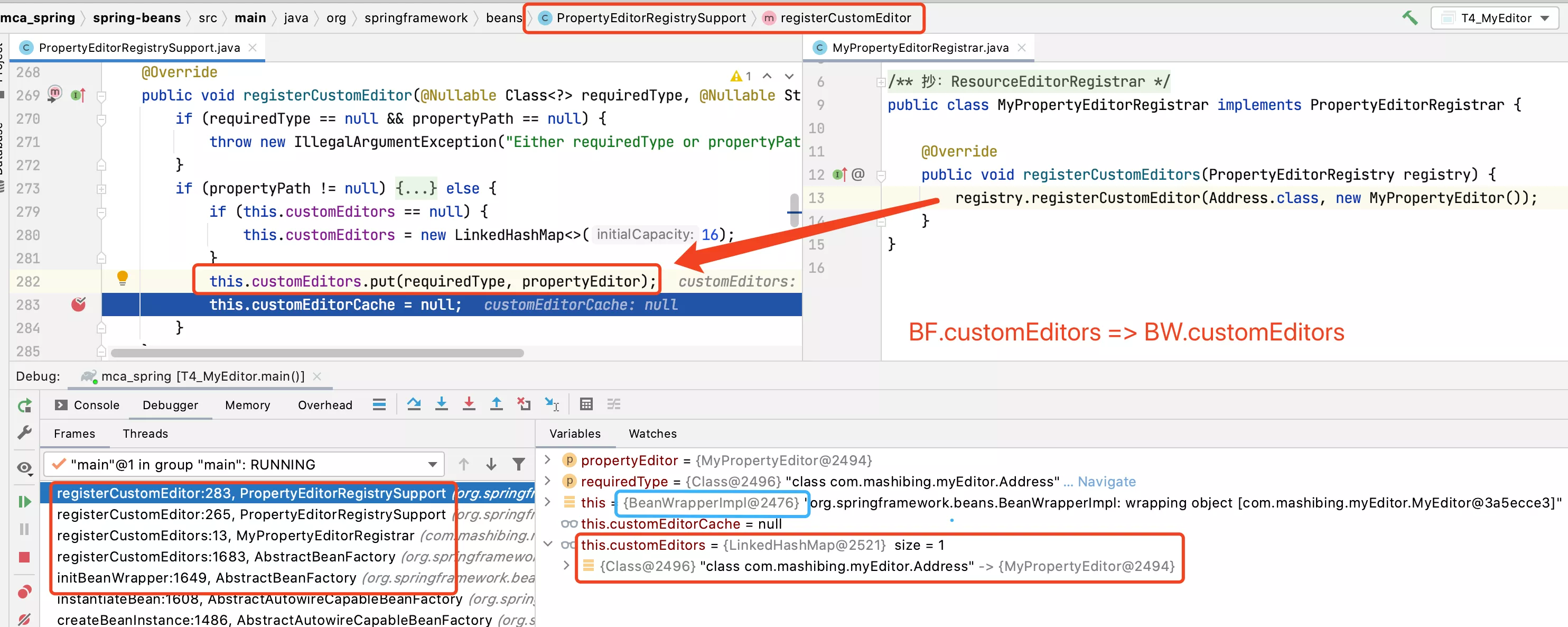This screenshot has width=1568, height=627.
Task: Click the implements gutter icon on line 12
Action: tap(840, 174)
